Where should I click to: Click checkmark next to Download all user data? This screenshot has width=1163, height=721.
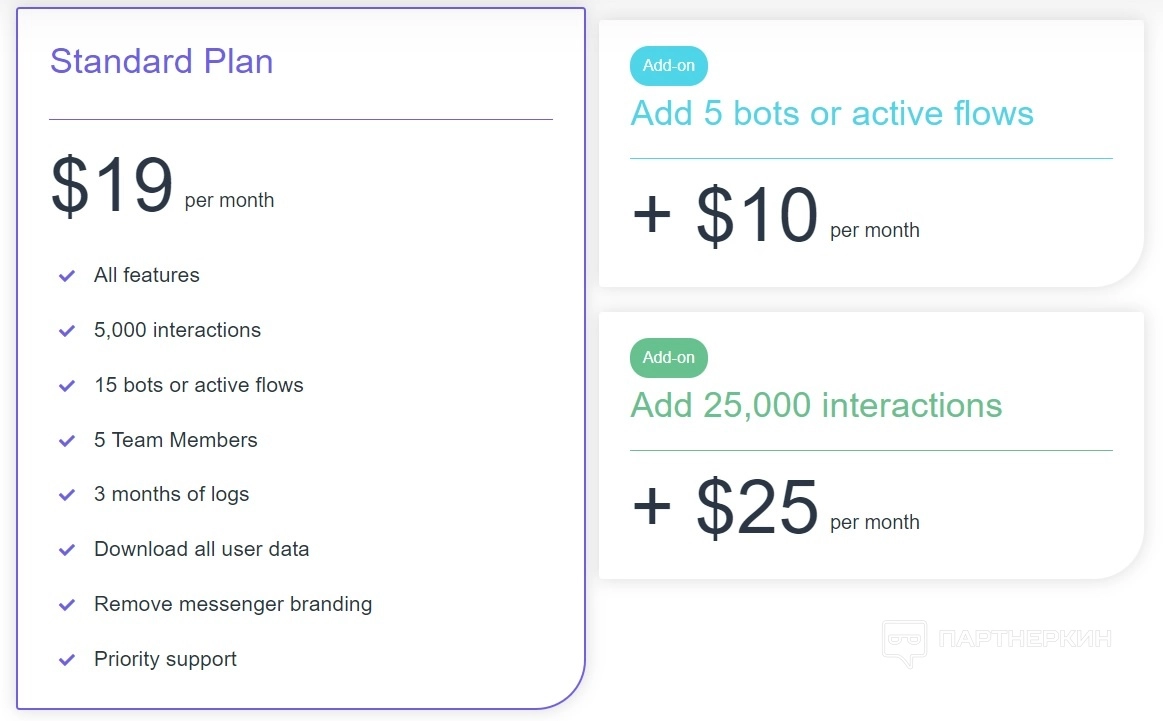[67, 550]
